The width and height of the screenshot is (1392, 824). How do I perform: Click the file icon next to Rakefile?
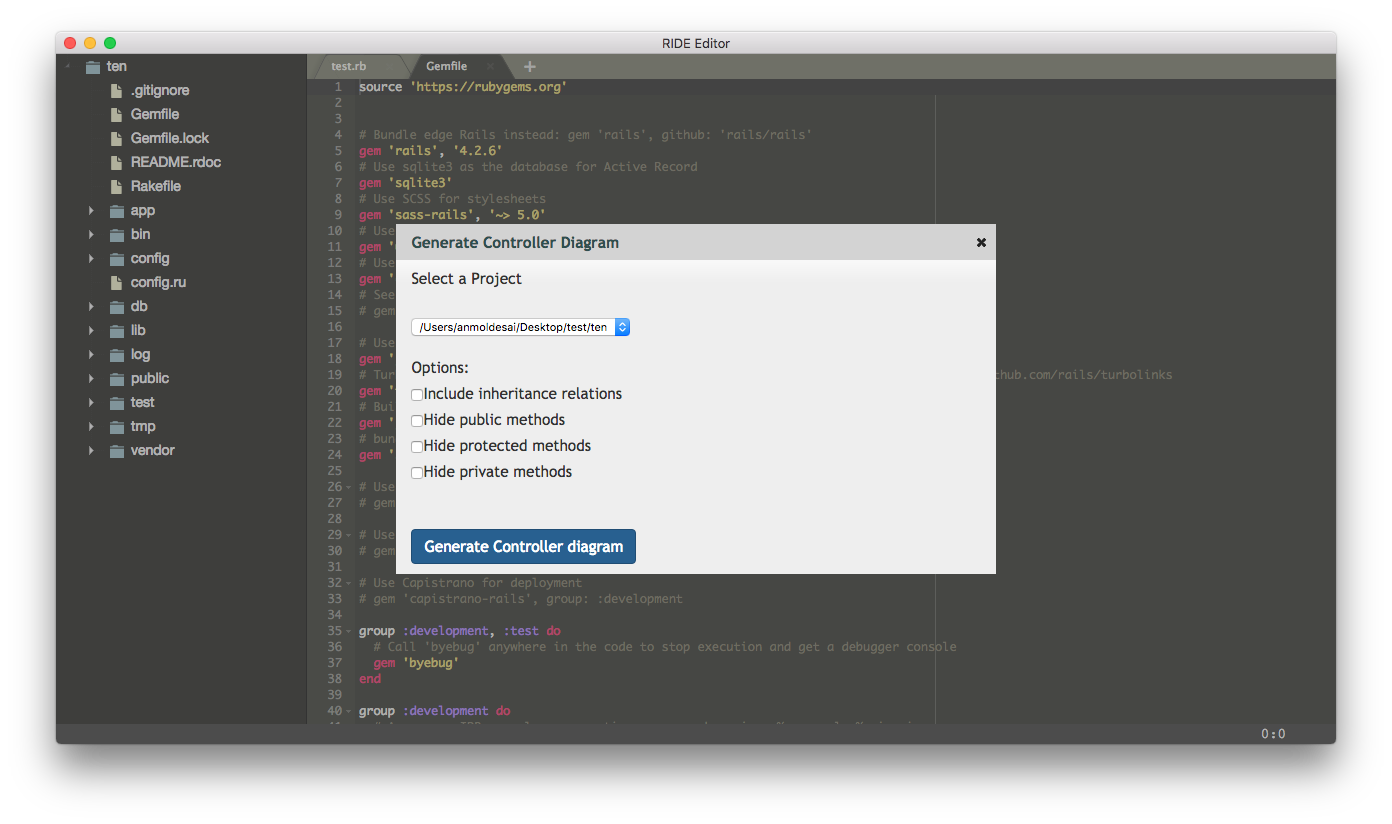(x=116, y=186)
